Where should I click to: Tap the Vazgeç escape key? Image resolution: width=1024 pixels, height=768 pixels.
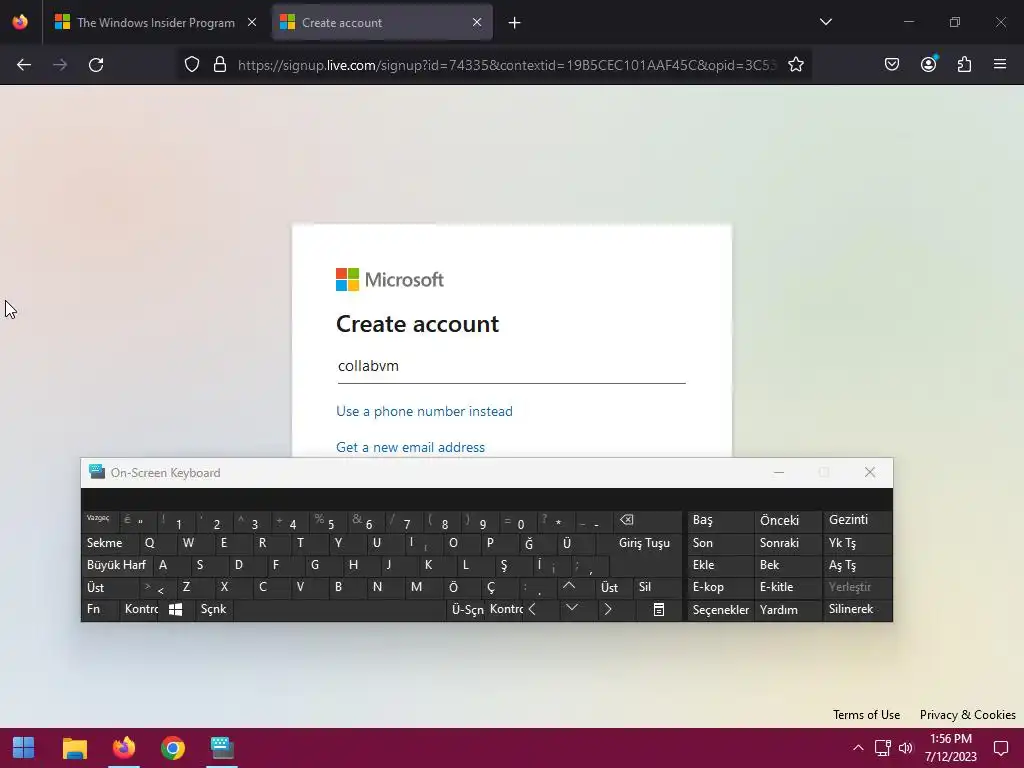point(100,520)
